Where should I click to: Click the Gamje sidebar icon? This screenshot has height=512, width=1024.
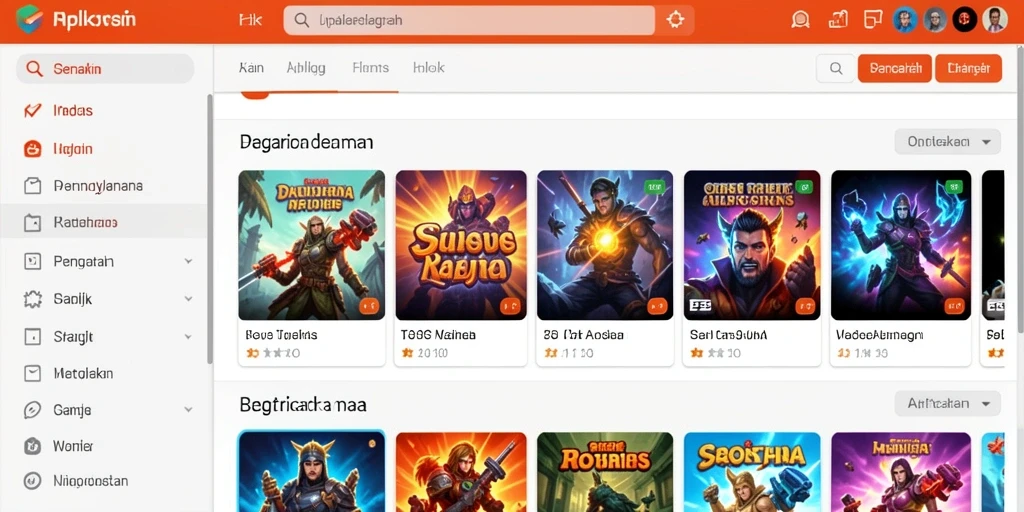tap(32, 410)
